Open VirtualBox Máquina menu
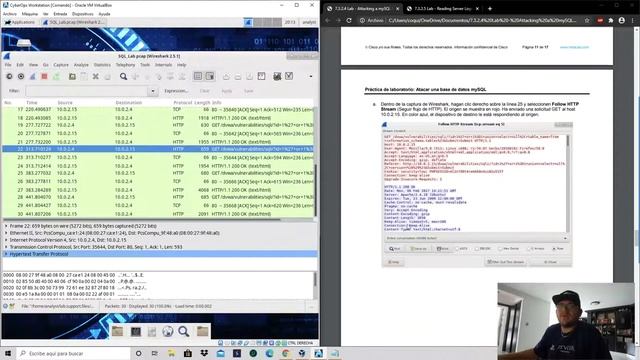This screenshot has height=360, width=640. [30, 14]
